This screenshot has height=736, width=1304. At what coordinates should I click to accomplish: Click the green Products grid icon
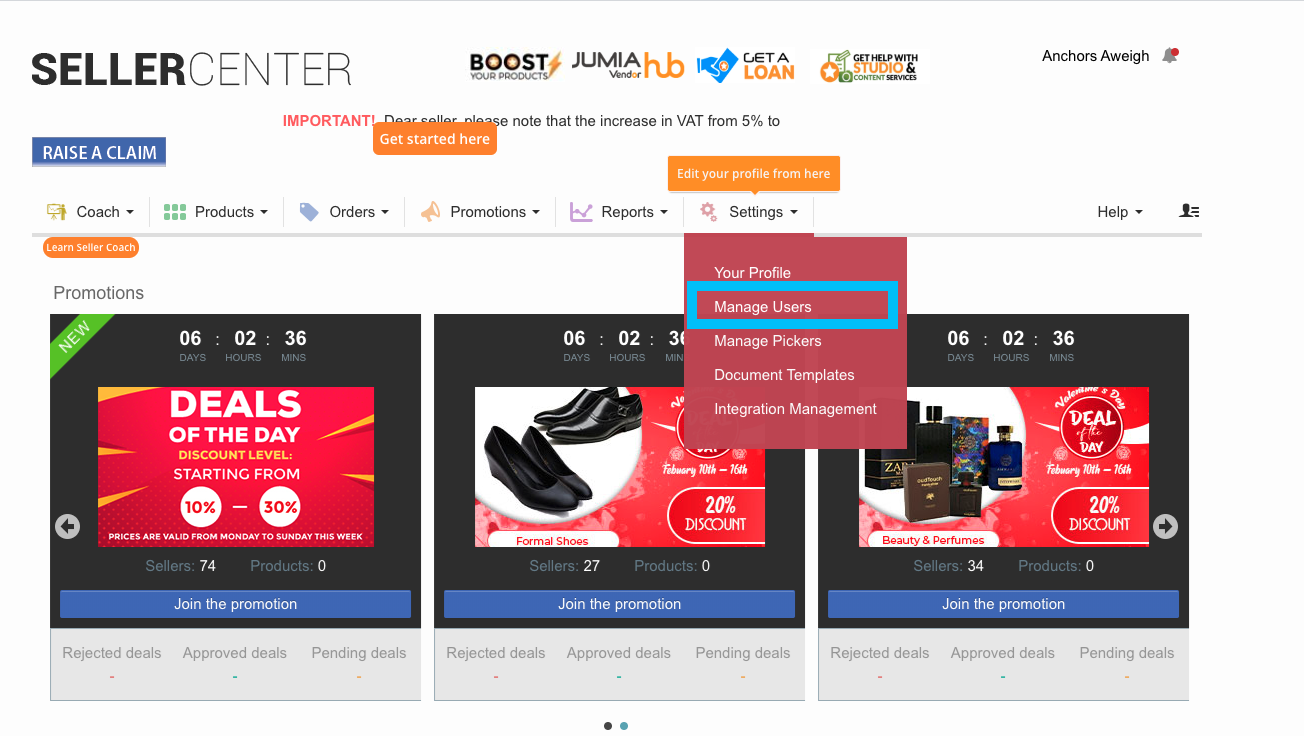[175, 212]
